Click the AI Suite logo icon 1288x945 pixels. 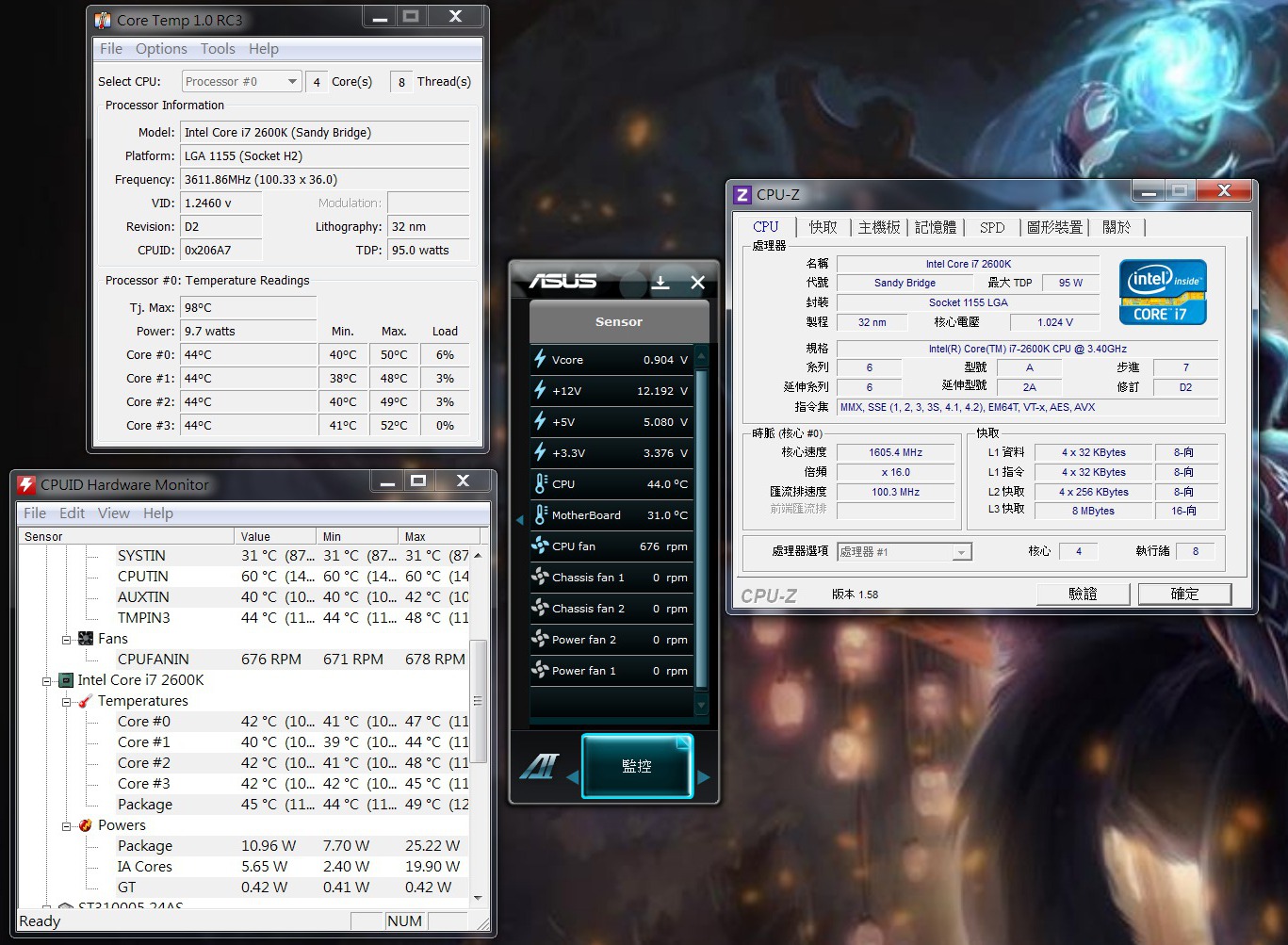click(539, 767)
